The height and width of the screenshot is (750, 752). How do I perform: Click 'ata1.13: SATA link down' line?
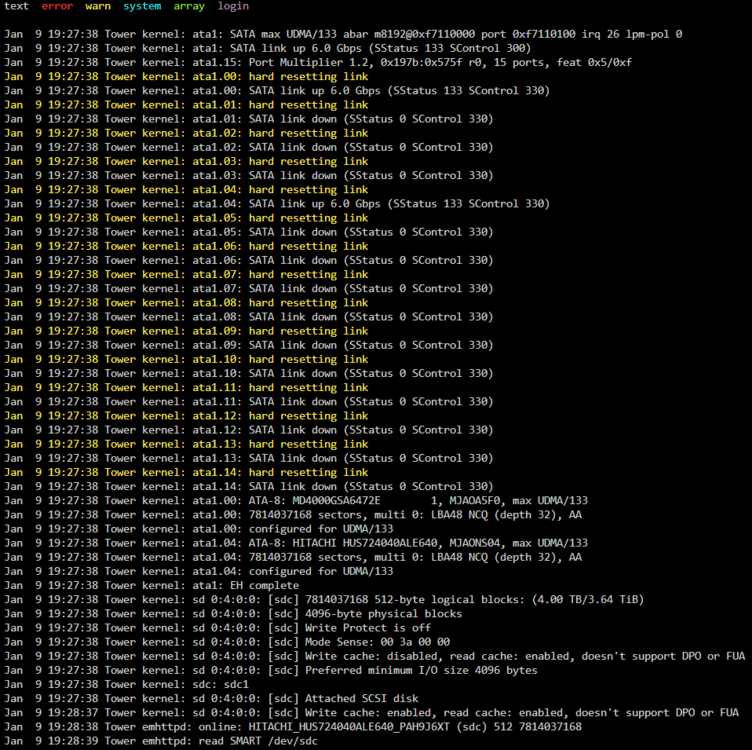click(x=248, y=458)
